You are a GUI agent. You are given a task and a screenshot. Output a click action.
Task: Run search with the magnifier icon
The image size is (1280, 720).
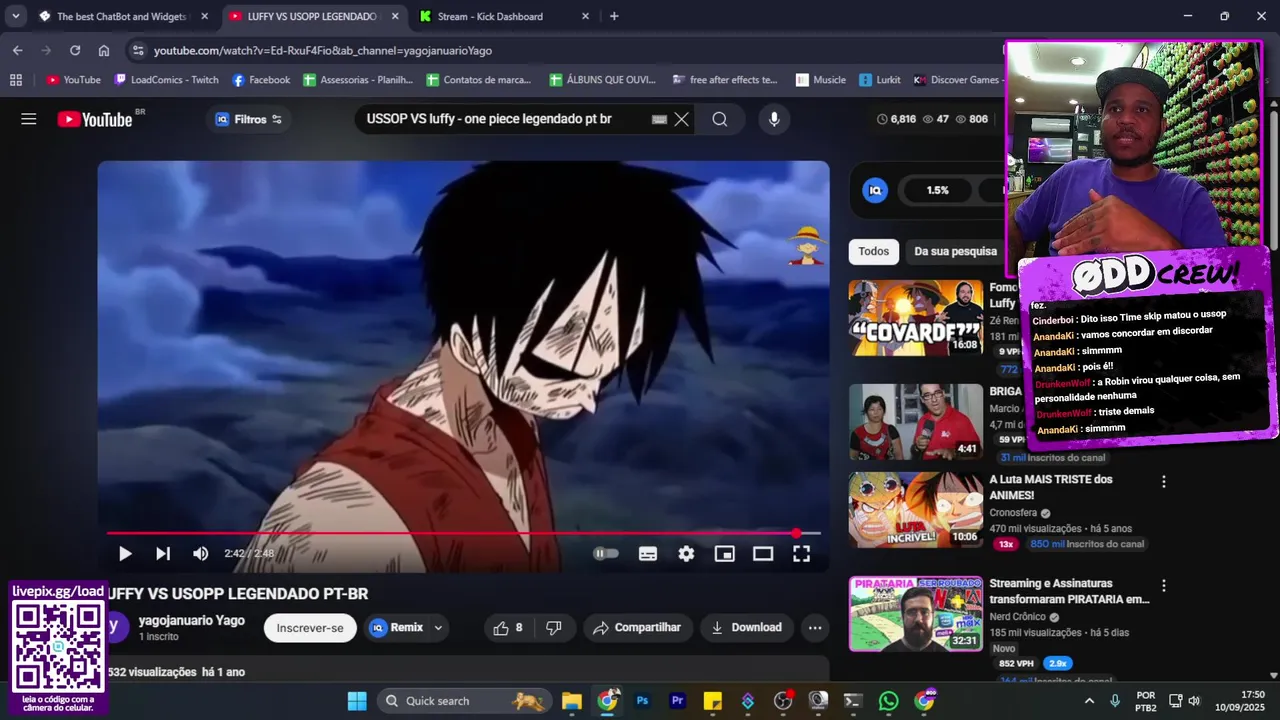tap(720, 119)
